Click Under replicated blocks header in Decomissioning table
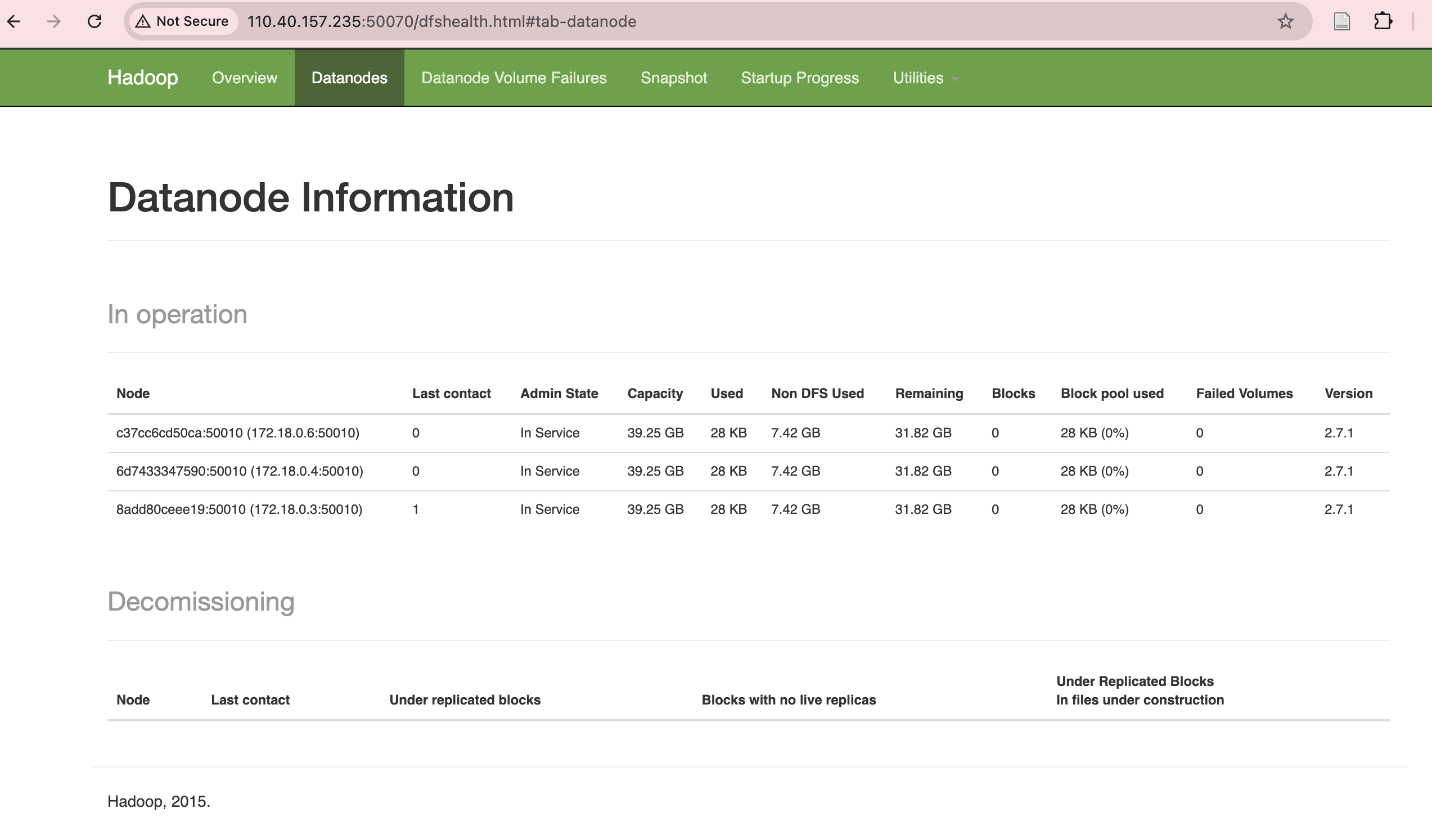1432x840 pixels. [465, 701]
